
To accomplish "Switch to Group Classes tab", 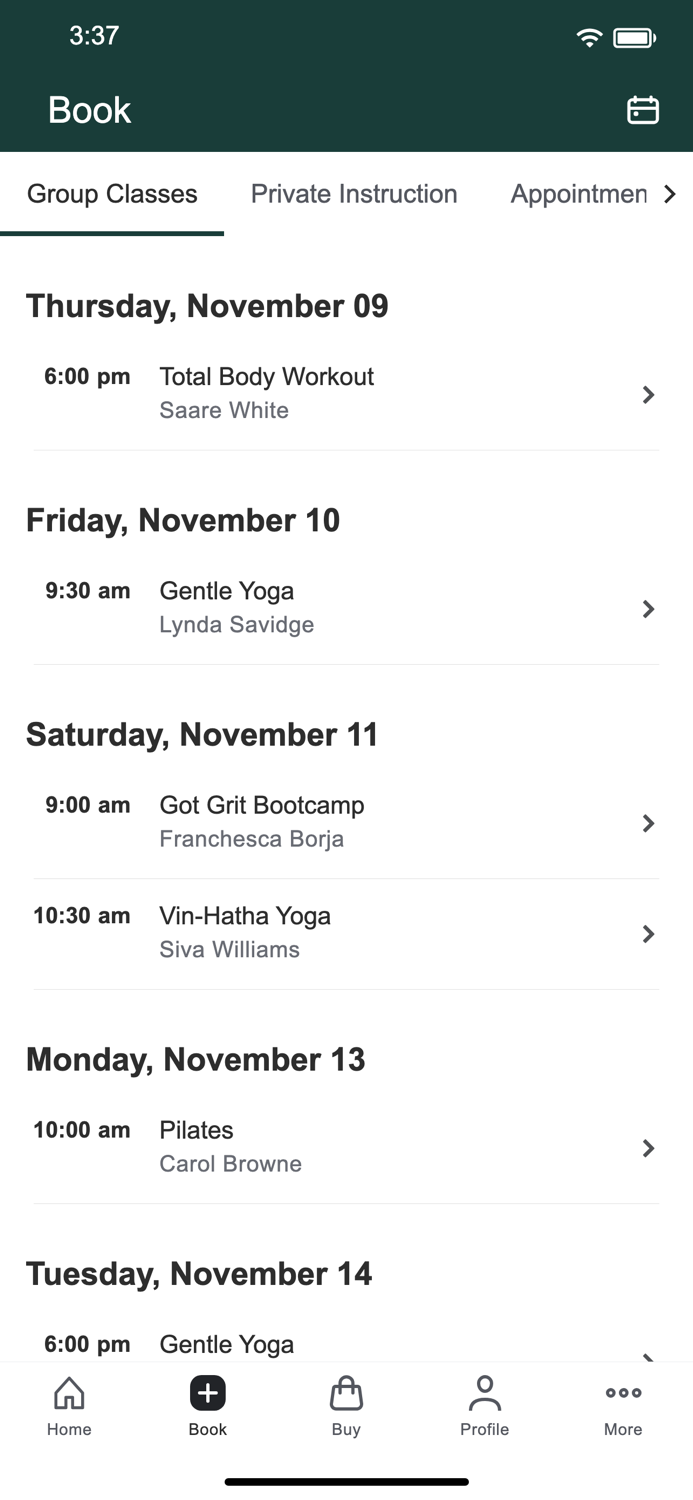I will coord(112,194).
